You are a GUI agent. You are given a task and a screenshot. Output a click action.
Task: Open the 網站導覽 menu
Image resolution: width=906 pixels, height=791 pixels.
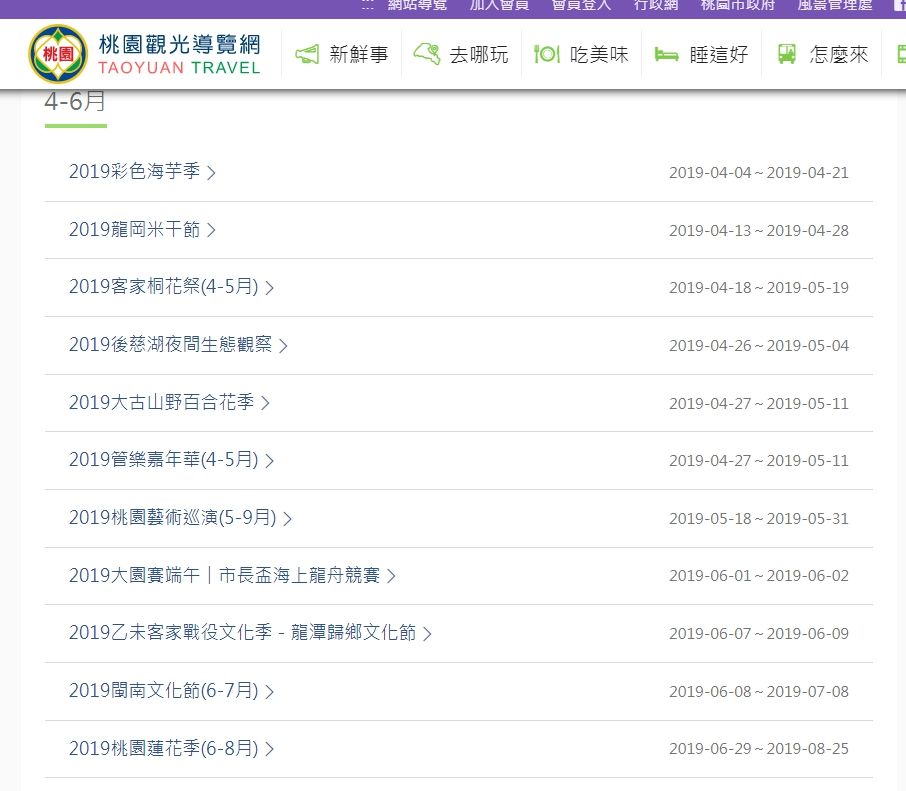(x=417, y=5)
